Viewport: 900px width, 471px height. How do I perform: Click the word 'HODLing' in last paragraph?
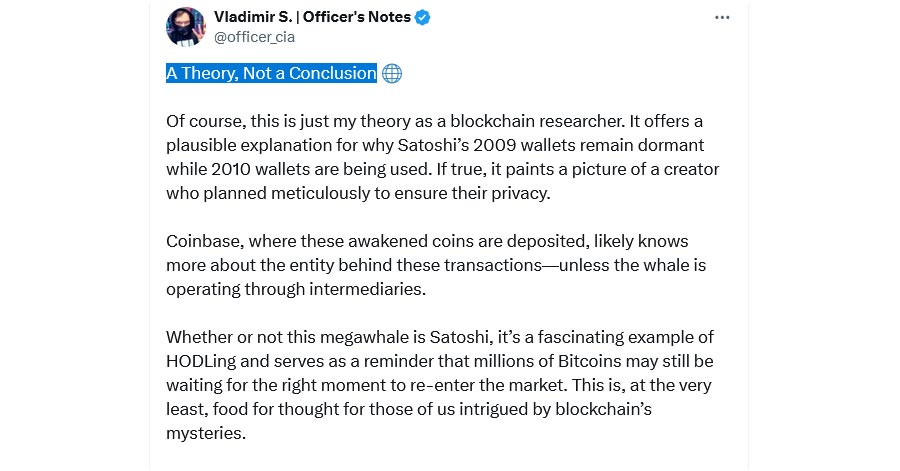(201, 361)
